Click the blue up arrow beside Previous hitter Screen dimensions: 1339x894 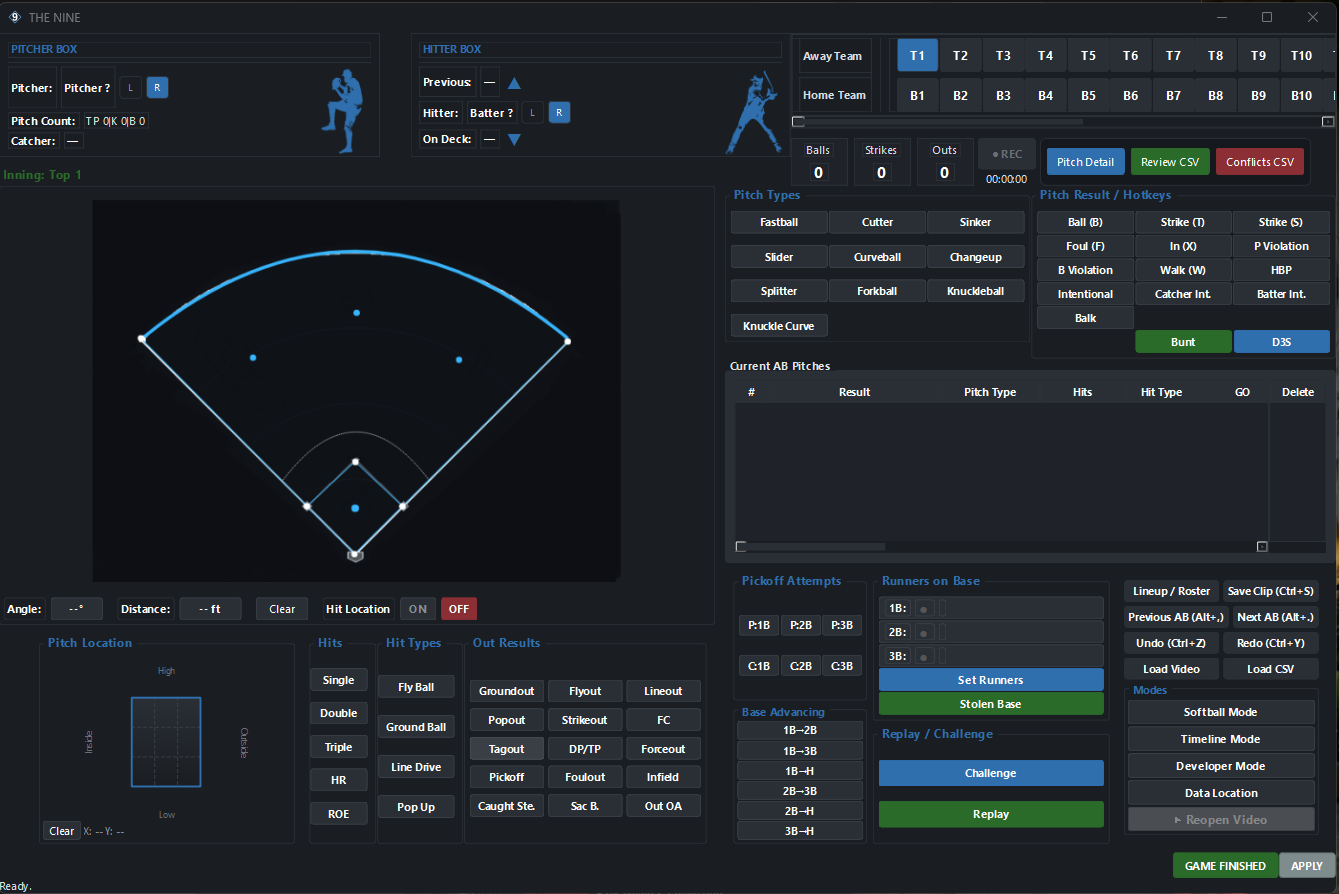(512, 82)
